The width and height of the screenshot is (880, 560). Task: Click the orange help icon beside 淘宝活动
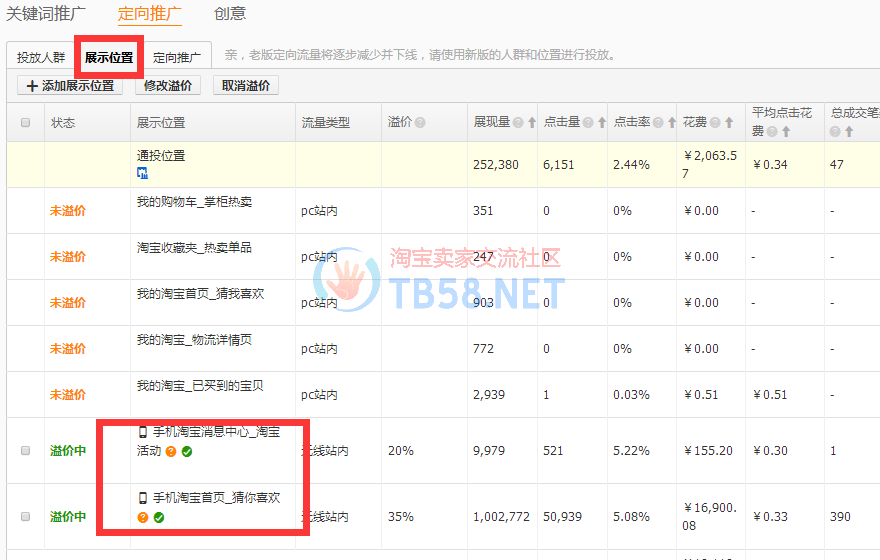(171, 452)
